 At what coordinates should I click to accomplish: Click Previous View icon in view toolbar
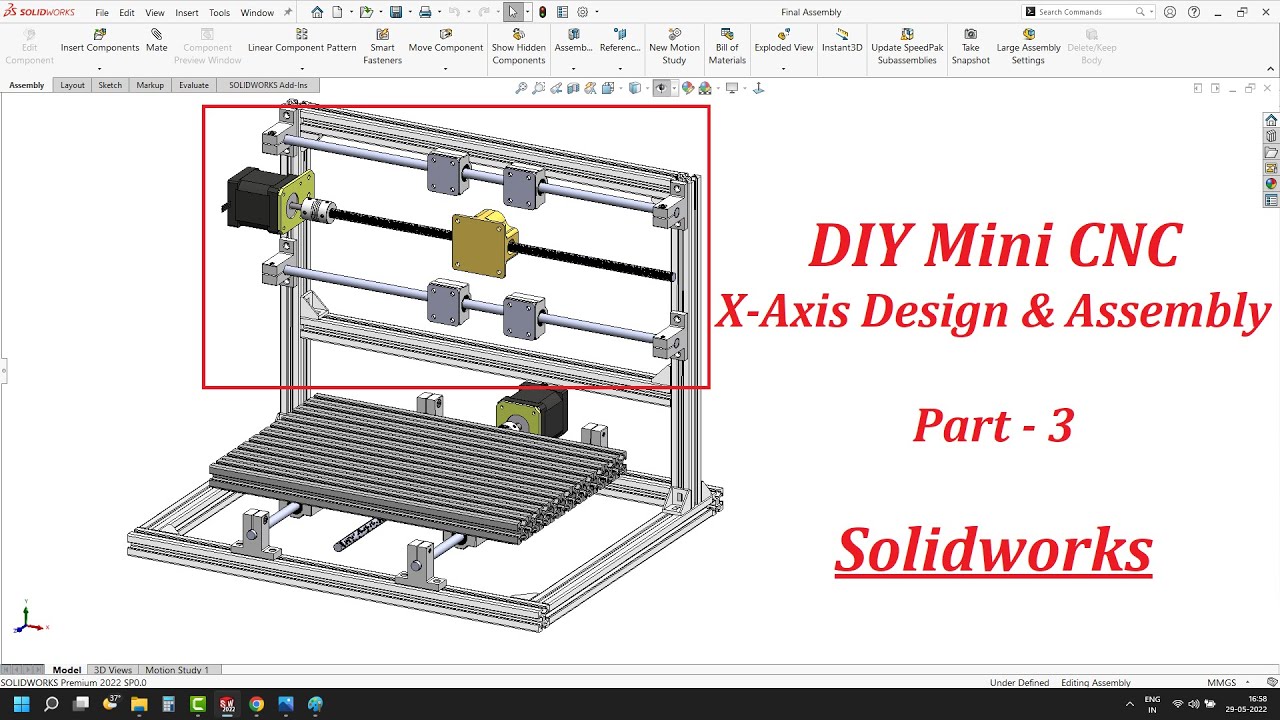pos(557,88)
